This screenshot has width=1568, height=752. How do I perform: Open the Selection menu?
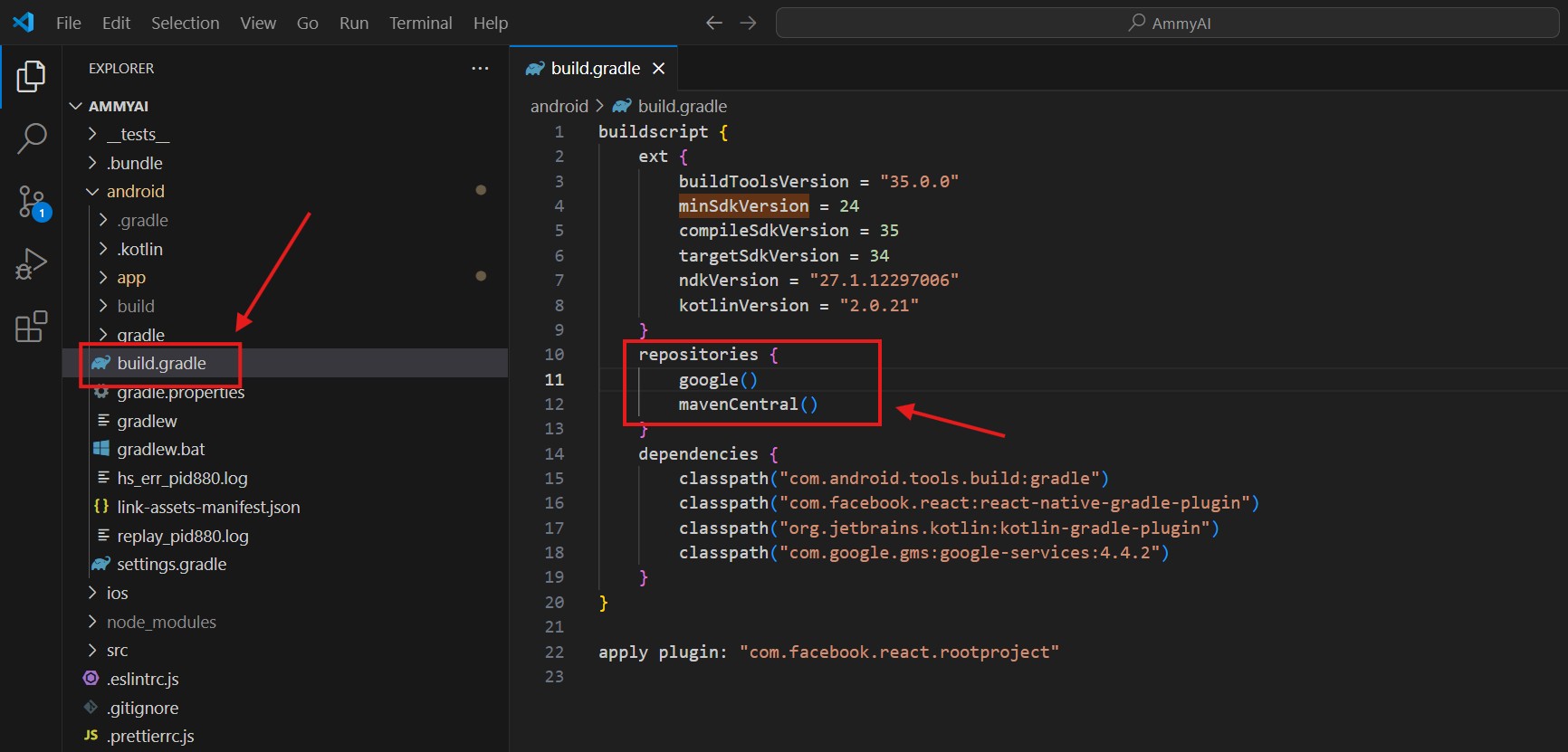tap(185, 23)
